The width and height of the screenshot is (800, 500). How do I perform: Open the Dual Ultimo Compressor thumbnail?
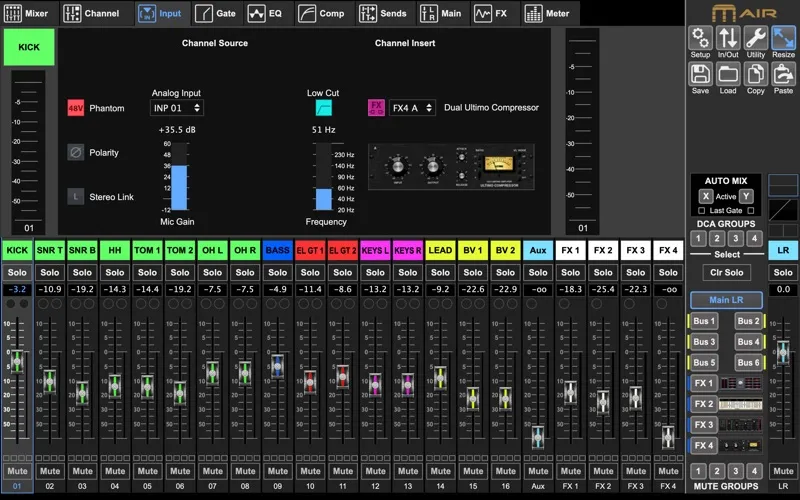click(x=451, y=167)
